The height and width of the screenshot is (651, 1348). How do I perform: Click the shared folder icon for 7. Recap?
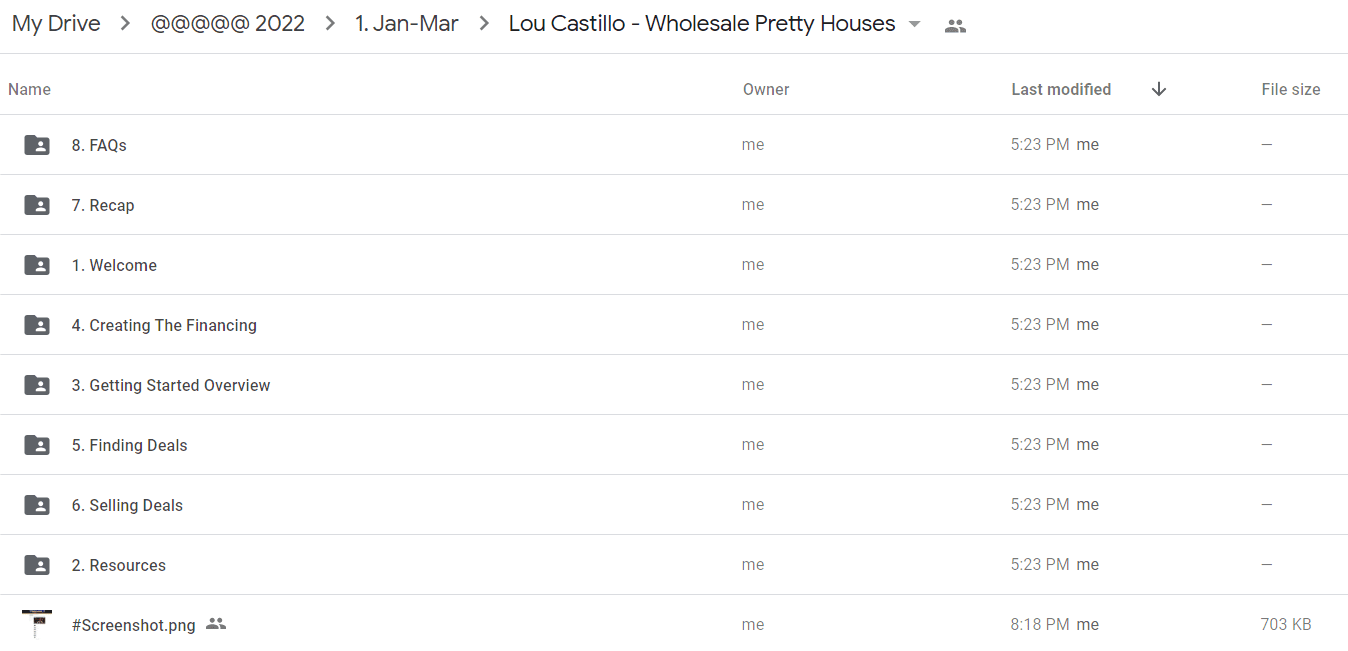(37, 205)
